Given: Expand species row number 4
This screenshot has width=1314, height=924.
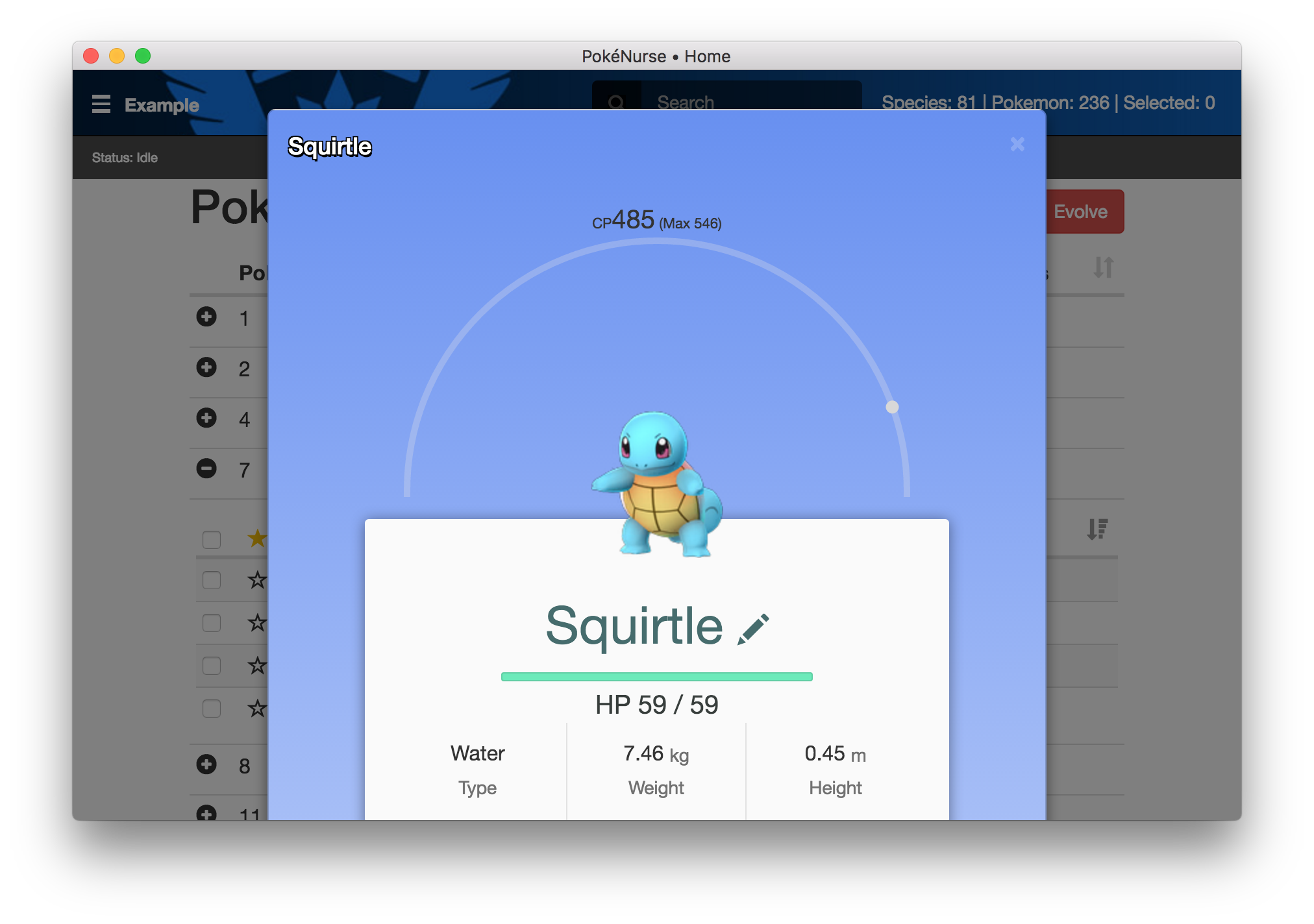Looking at the screenshot, I should (x=206, y=418).
